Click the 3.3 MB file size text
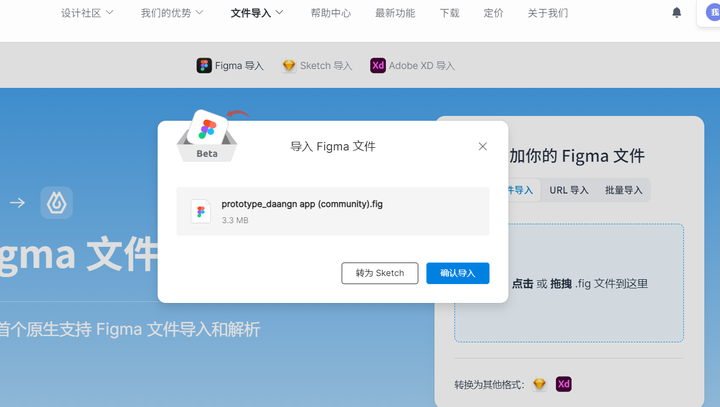This screenshot has width=720, height=407. 235,220
